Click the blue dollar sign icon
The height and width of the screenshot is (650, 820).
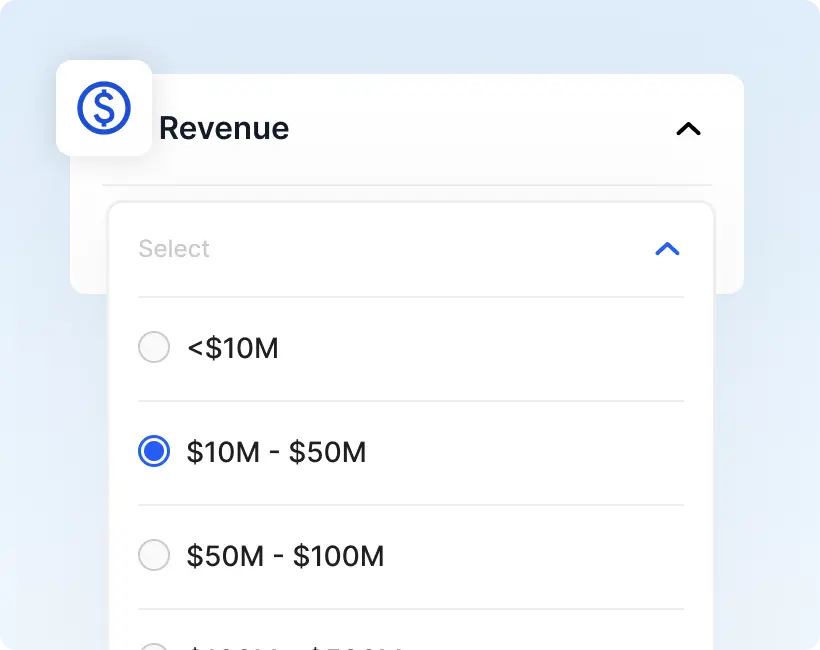[x=104, y=108]
